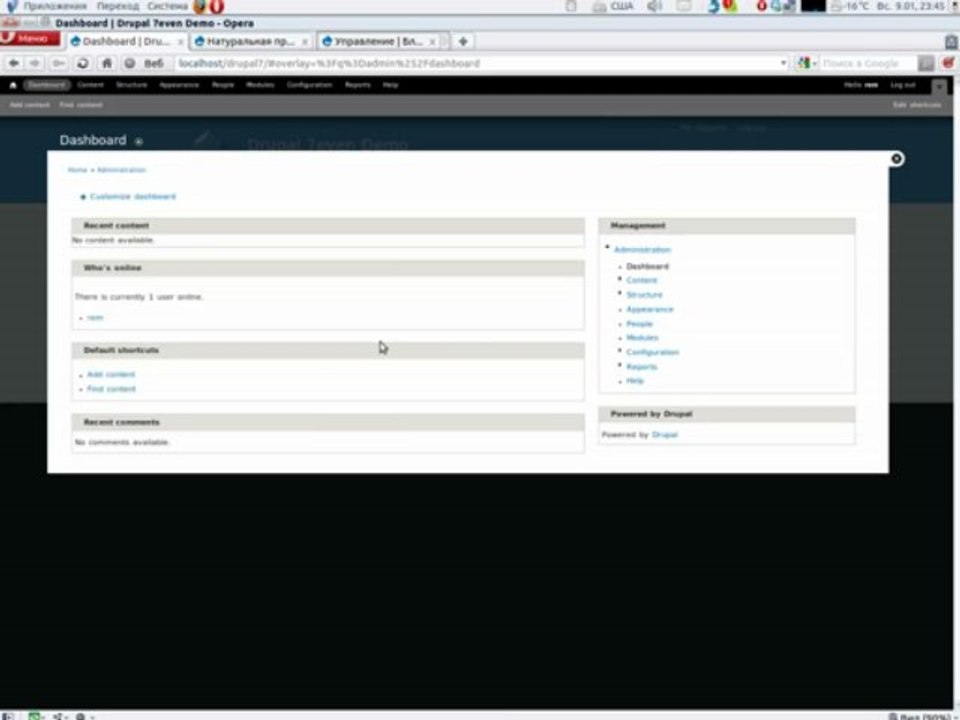Switch to the Dashboard | Dru... browser tab
960x720 pixels.
tap(126, 41)
